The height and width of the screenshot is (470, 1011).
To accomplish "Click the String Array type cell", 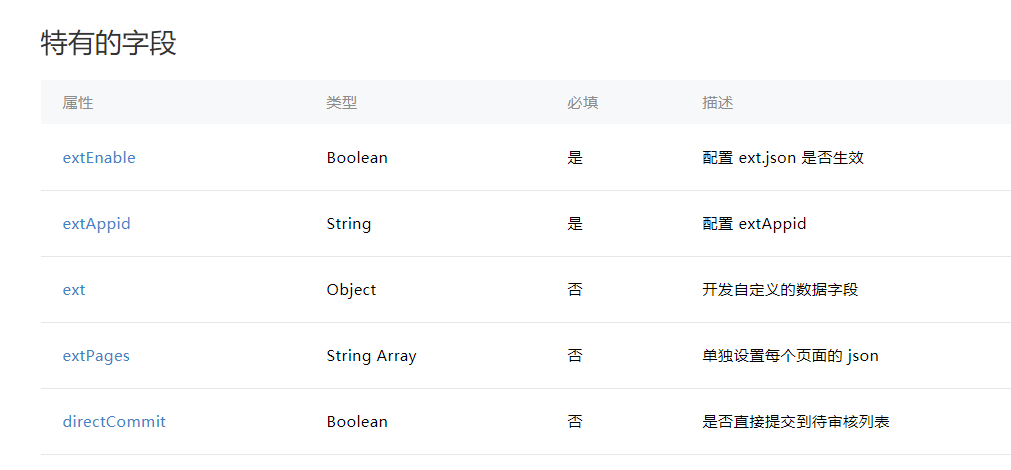I will (371, 356).
